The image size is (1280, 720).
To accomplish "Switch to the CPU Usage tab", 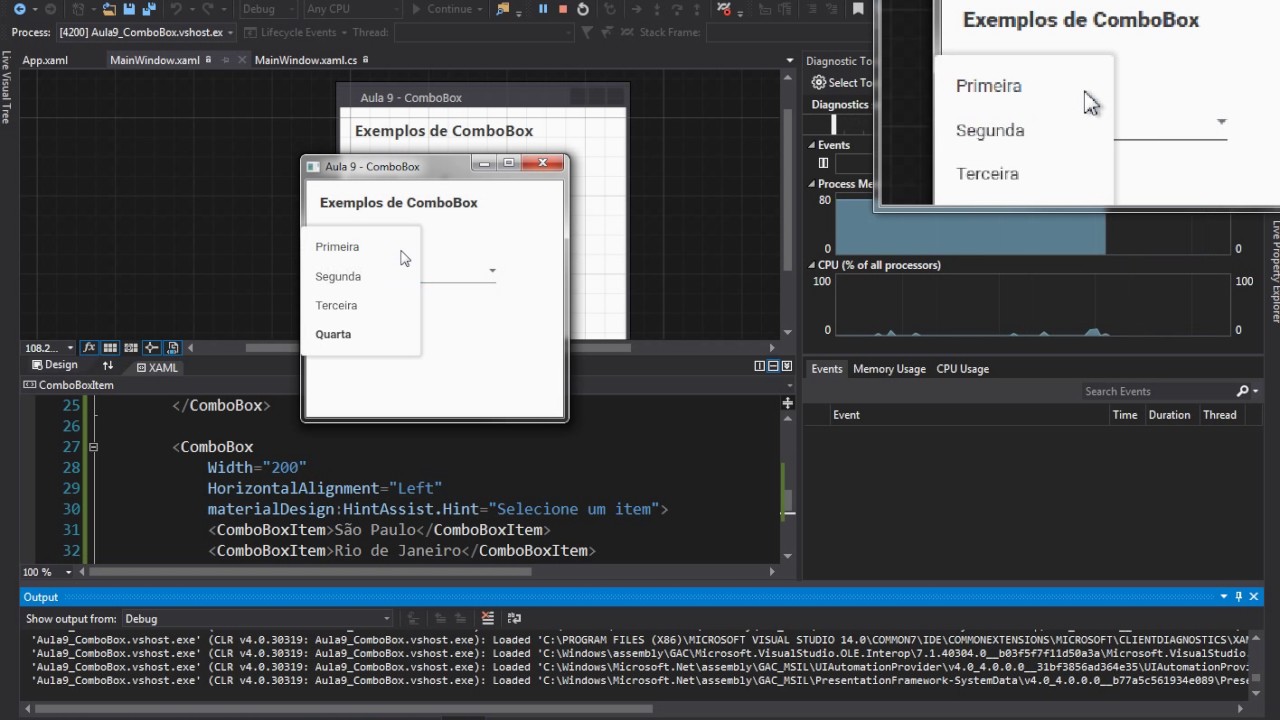I will click(x=962, y=369).
